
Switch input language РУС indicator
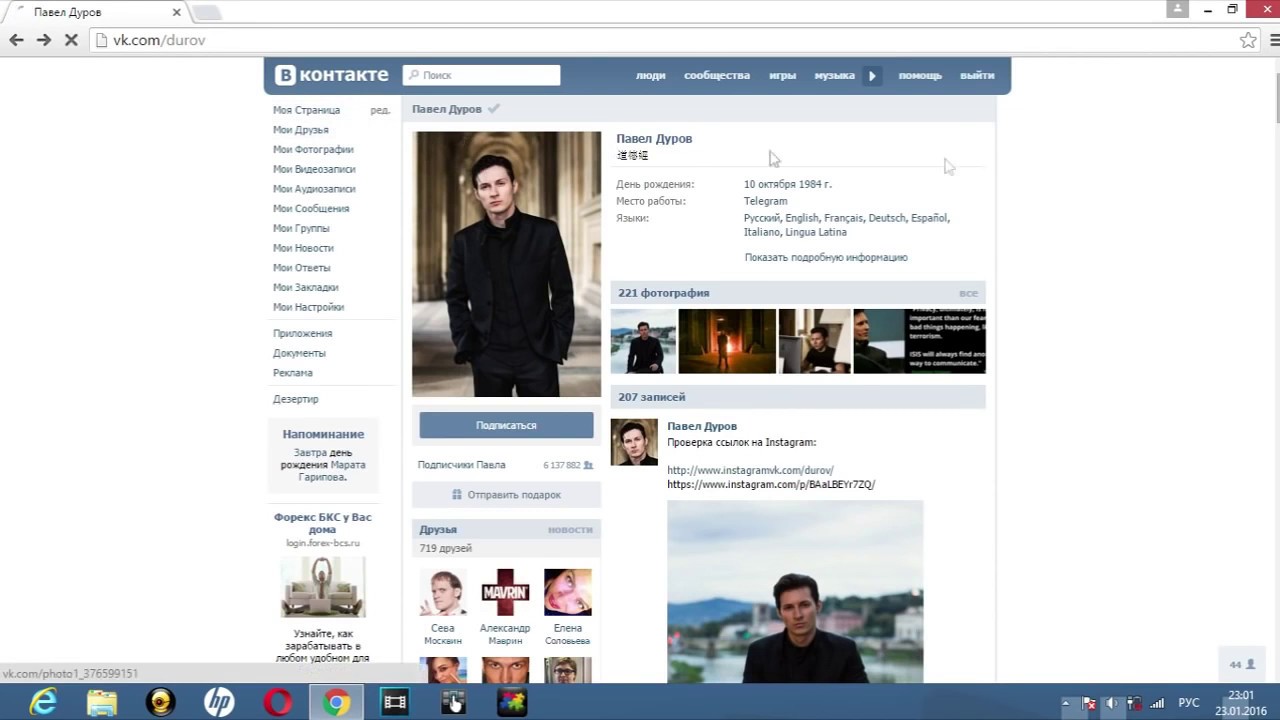pyautogui.click(x=1189, y=703)
